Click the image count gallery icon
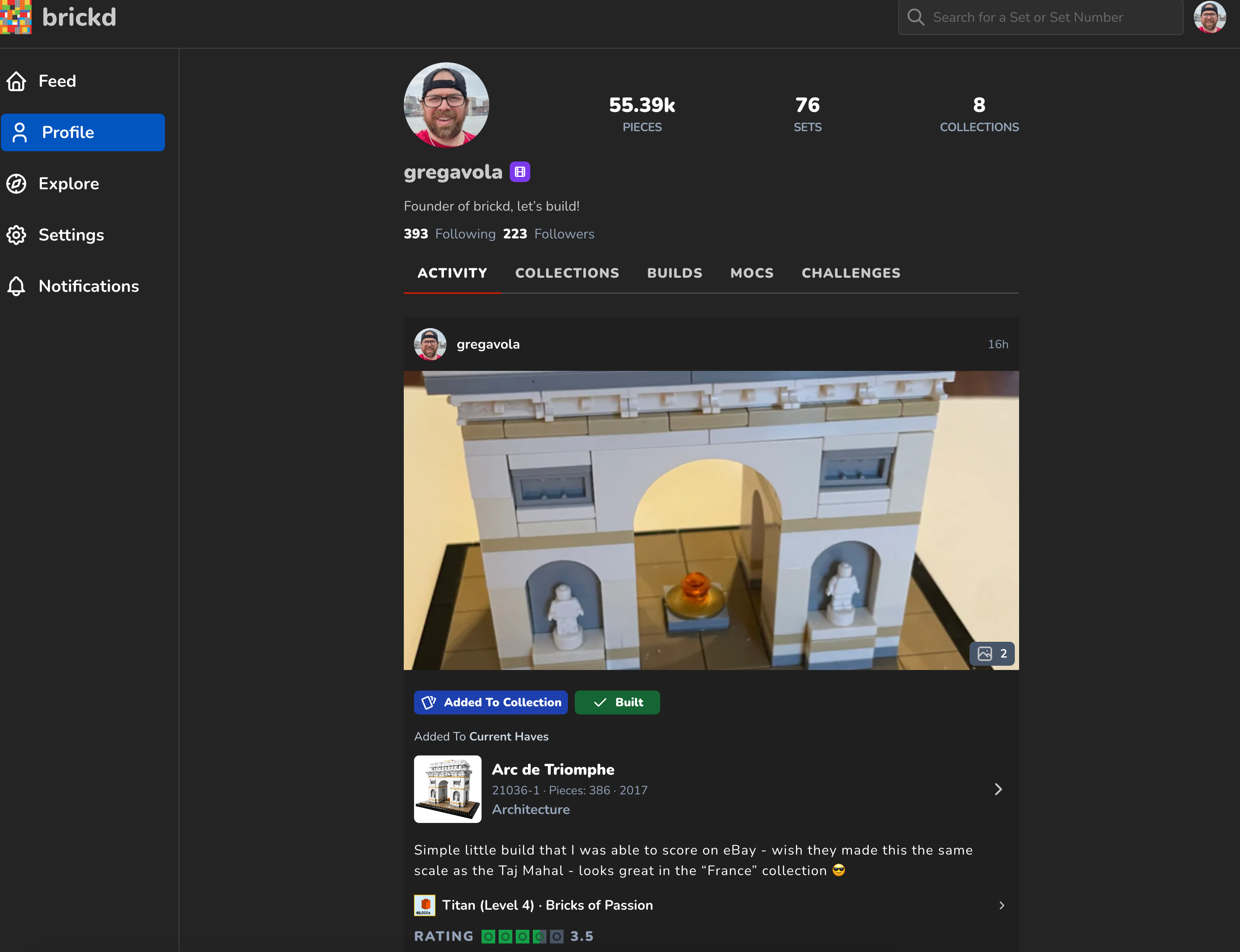Viewport: 1240px width, 952px height. click(985, 653)
